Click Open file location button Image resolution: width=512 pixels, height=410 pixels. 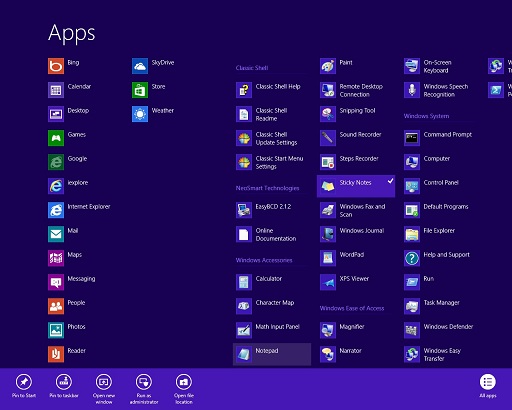[x=184, y=389]
